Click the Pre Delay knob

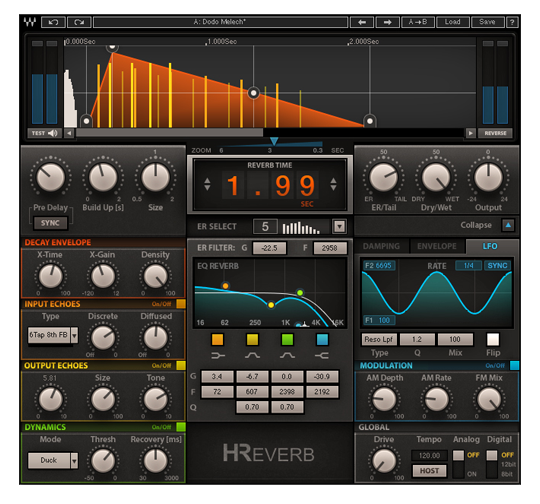coord(51,177)
